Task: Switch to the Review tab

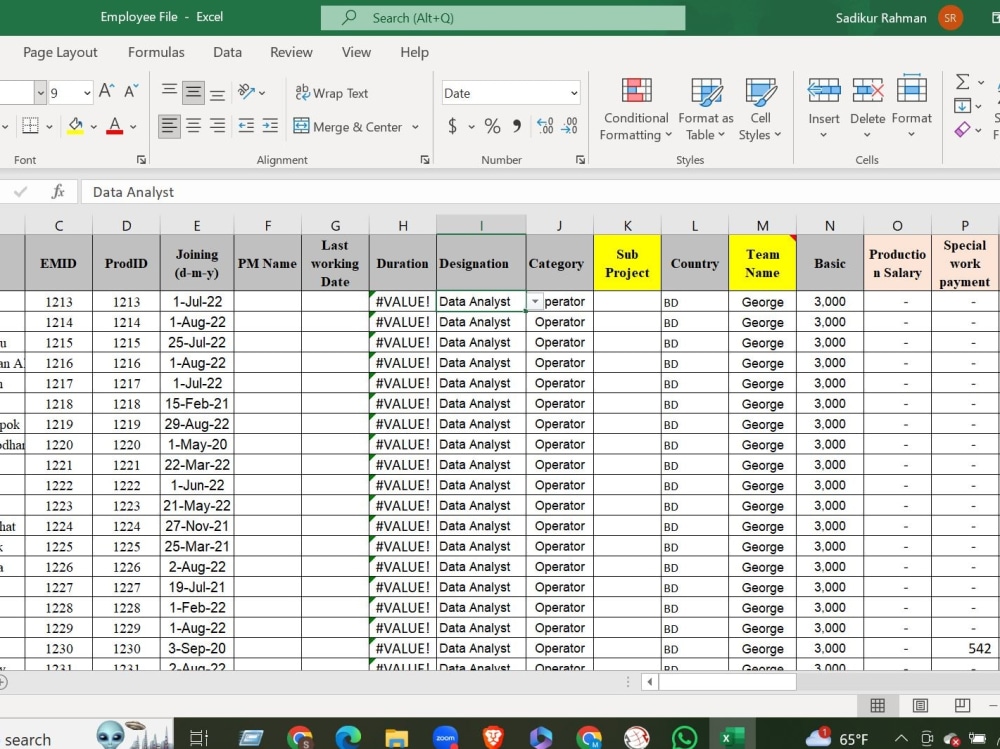Action: tap(291, 52)
